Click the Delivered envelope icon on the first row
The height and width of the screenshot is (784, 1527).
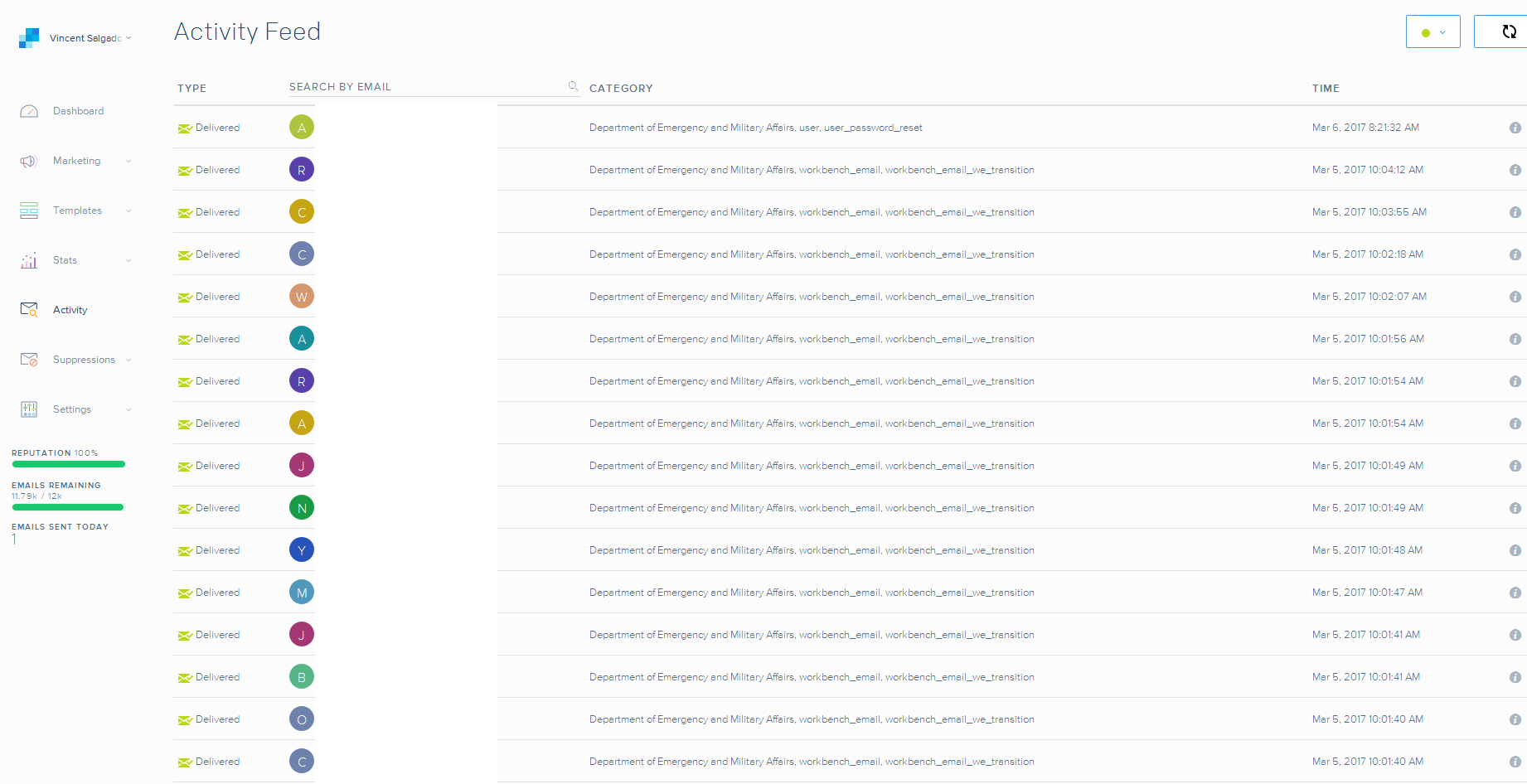click(184, 127)
